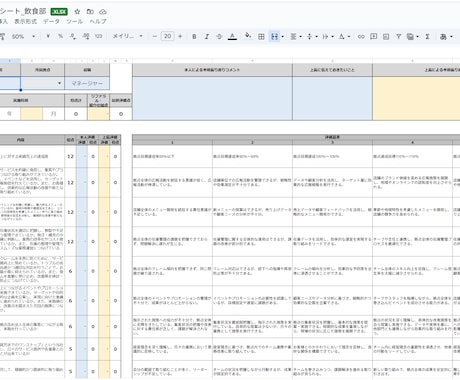The height and width of the screenshot is (380, 460).
Task: Insert a chart
Action: (386, 36)
